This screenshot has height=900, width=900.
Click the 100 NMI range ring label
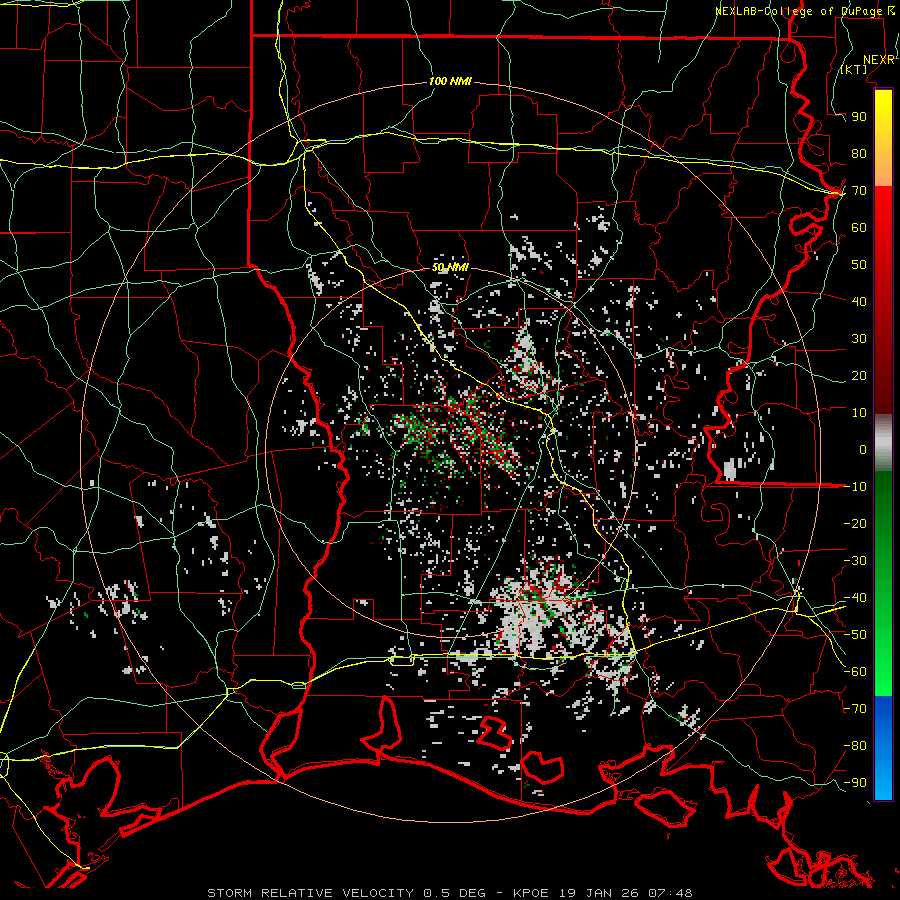click(x=450, y=82)
